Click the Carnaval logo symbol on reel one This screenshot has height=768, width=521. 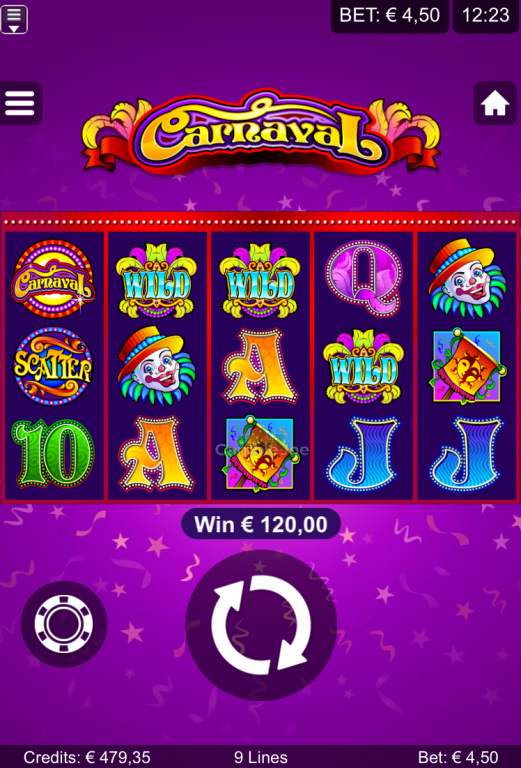point(53,279)
